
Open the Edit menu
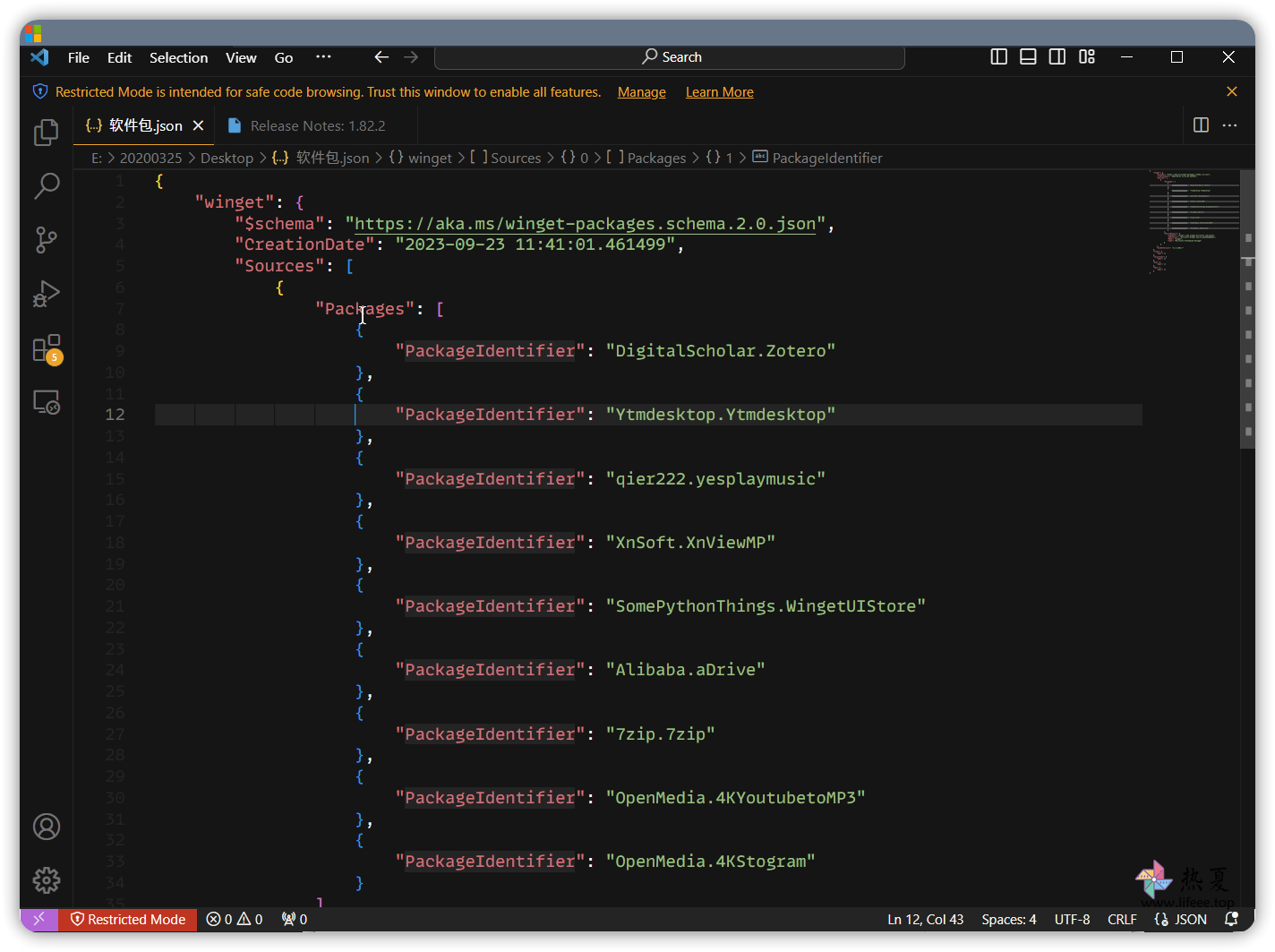click(x=119, y=57)
